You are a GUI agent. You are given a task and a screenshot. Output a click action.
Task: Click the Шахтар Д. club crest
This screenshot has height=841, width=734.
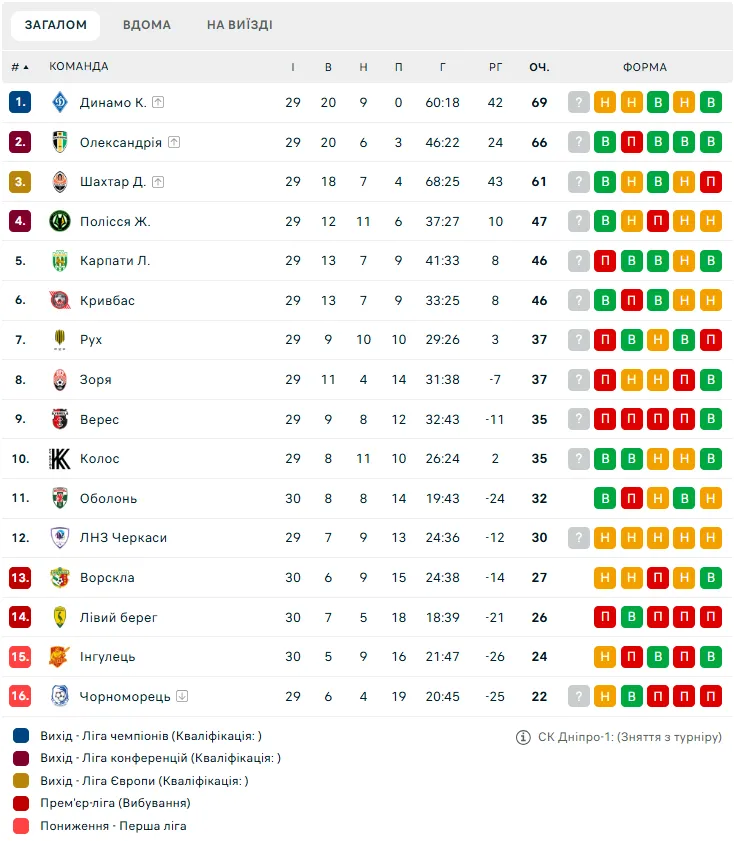pyautogui.click(x=60, y=182)
